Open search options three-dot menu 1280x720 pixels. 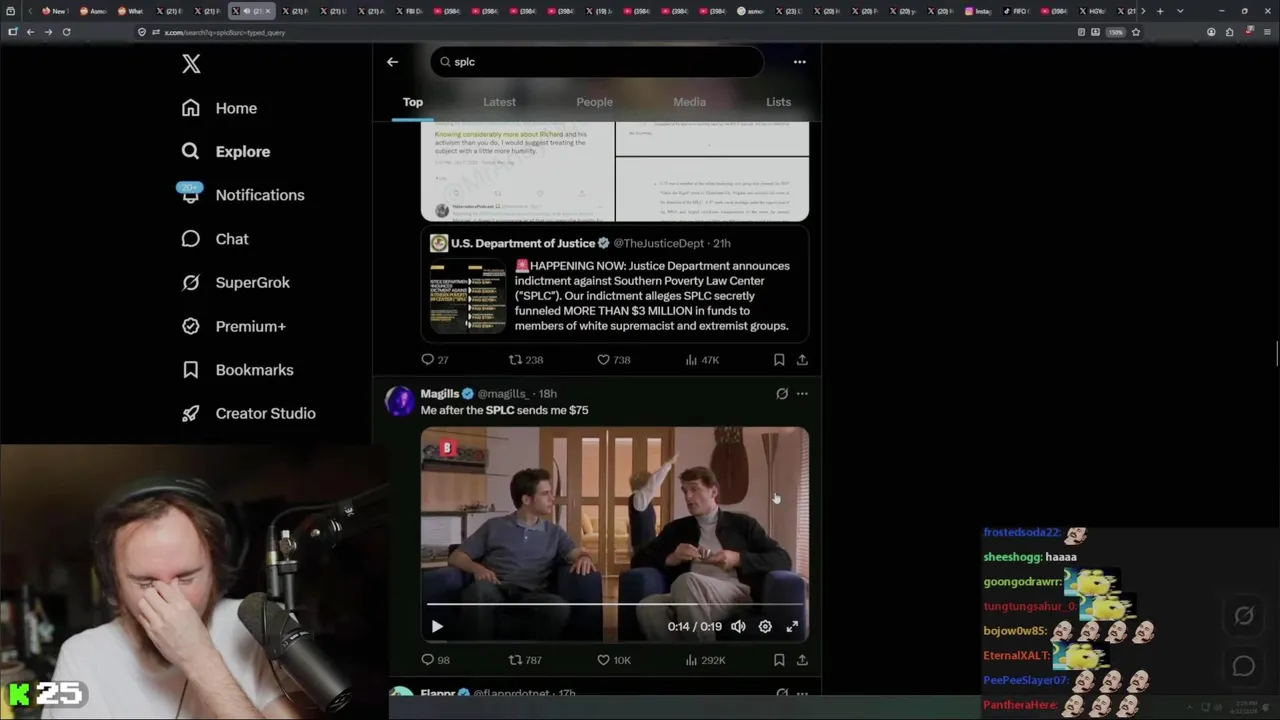[x=799, y=62]
